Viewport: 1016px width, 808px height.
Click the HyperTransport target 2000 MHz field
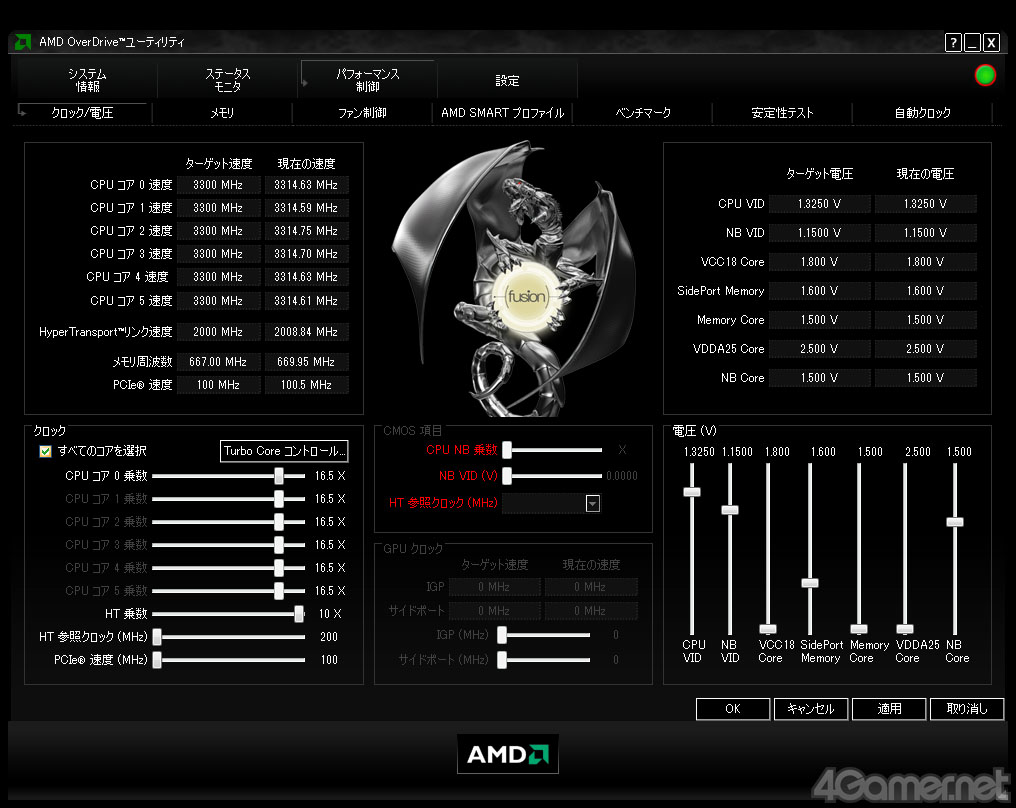tap(218, 332)
